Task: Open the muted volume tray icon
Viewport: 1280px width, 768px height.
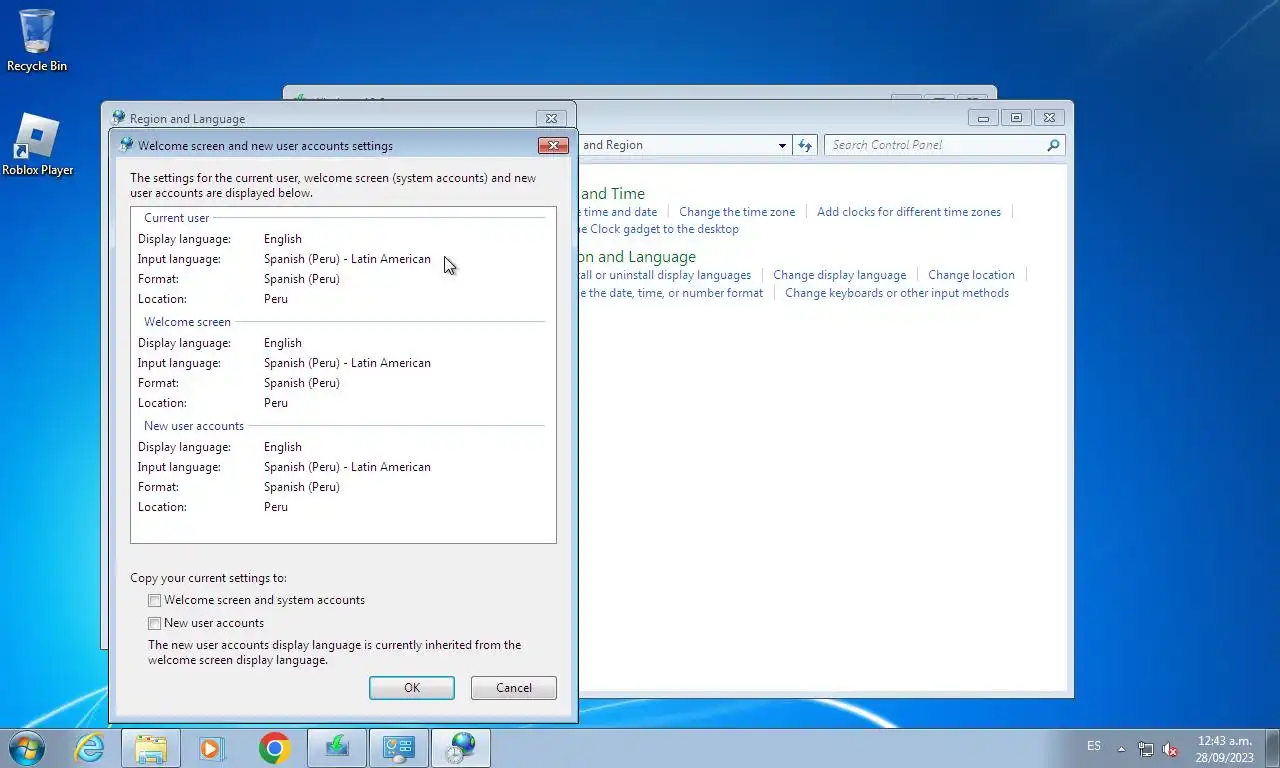Action: coord(1170,749)
